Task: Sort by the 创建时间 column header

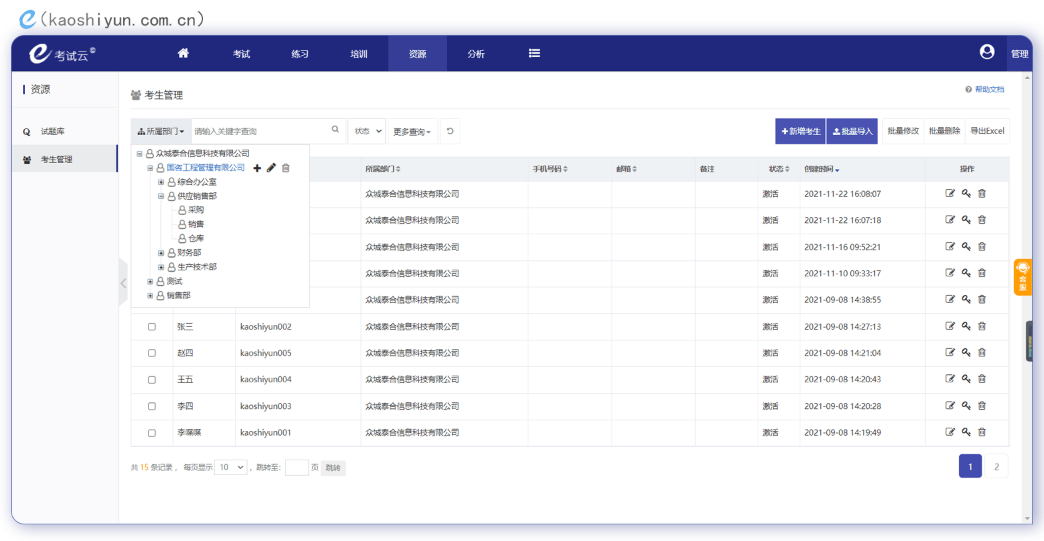Action: click(x=822, y=169)
